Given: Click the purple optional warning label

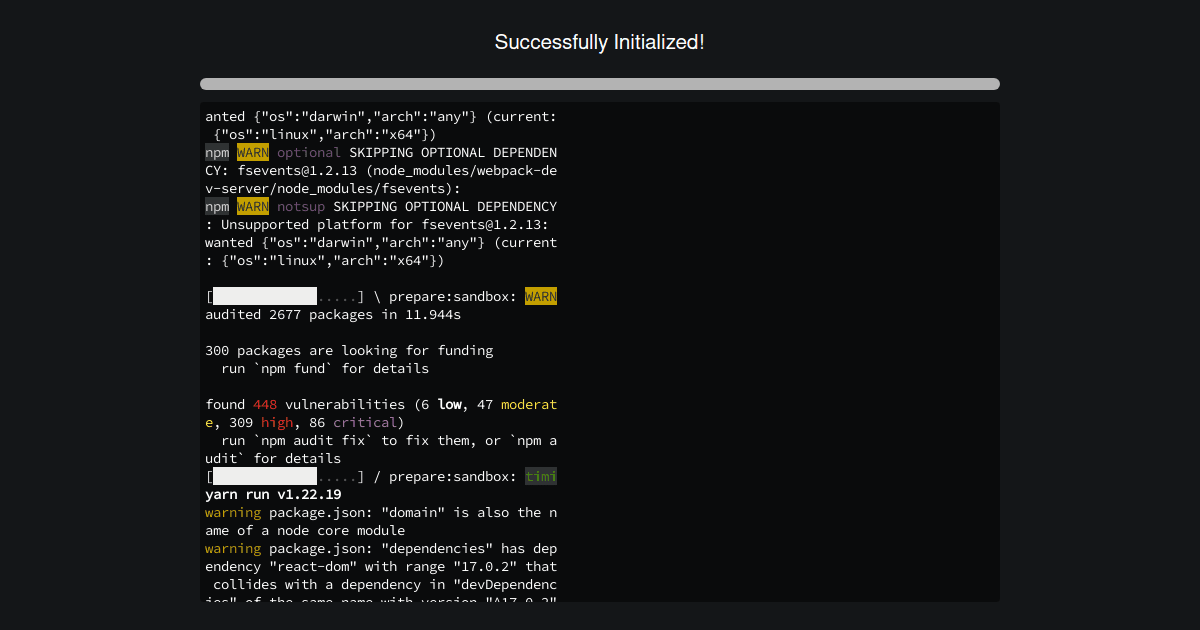Looking at the screenshot, I should (x=309, y=152).
